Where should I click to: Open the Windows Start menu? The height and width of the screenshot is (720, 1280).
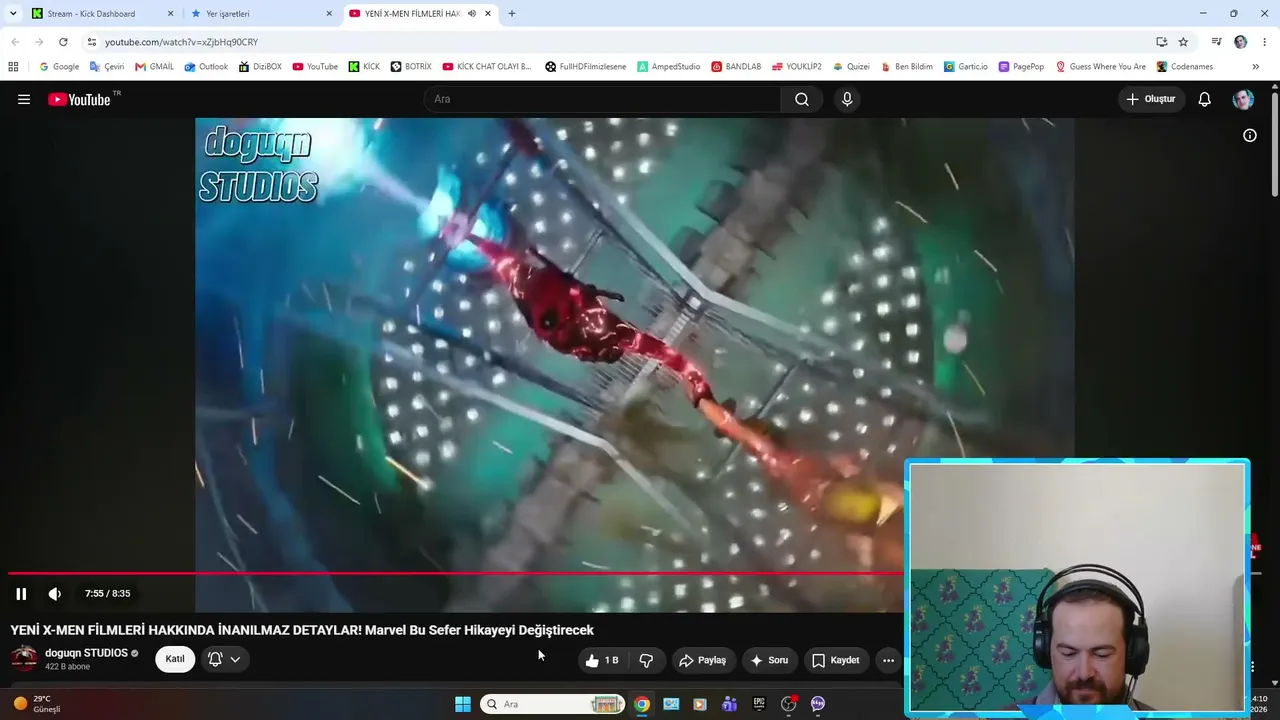point(463,704)
